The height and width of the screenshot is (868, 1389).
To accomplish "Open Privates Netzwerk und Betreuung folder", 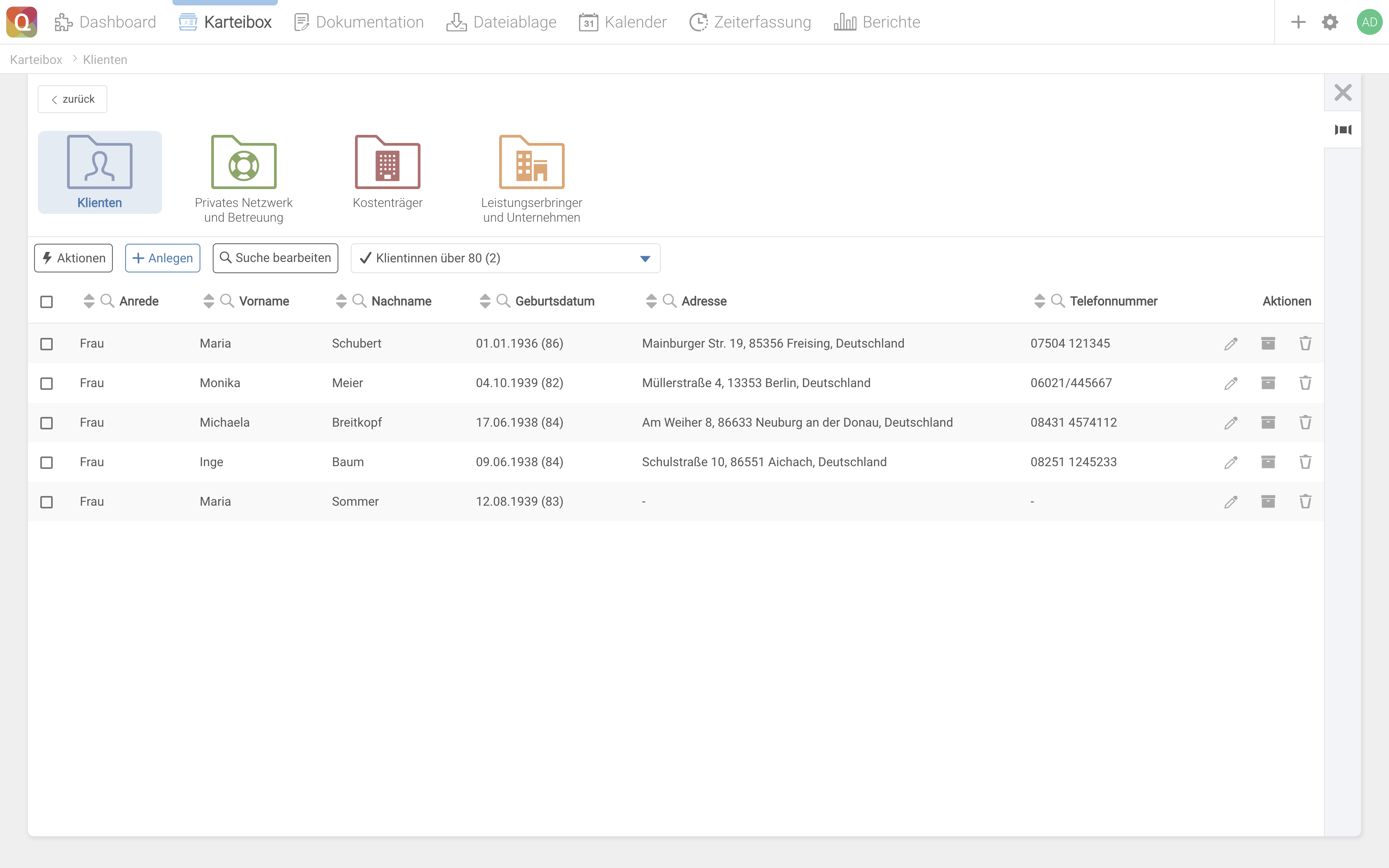I will 243,177.
